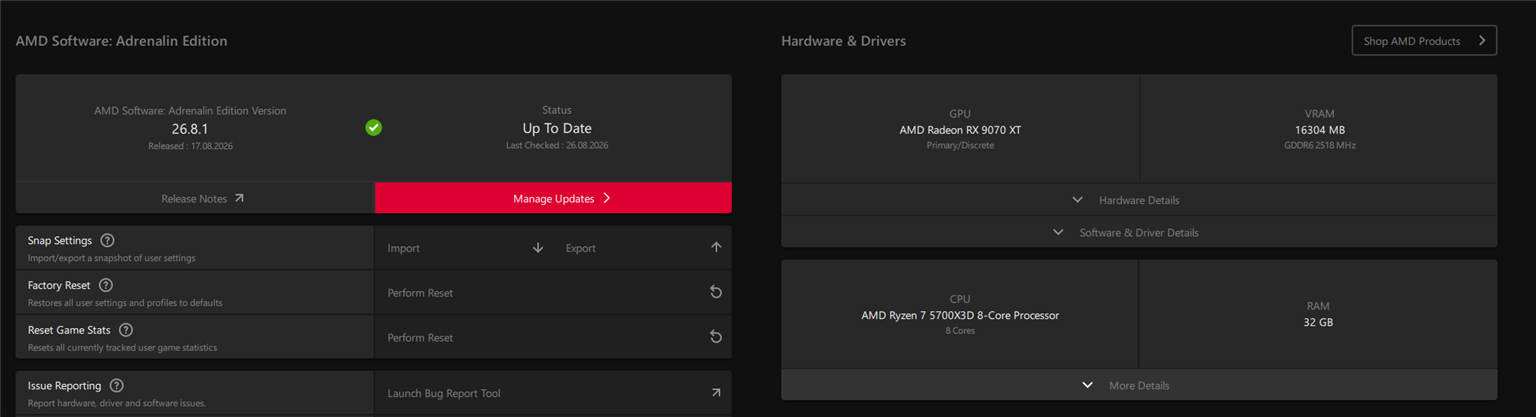
Task: Select the Up To Date status text
Action: (557, 128)
